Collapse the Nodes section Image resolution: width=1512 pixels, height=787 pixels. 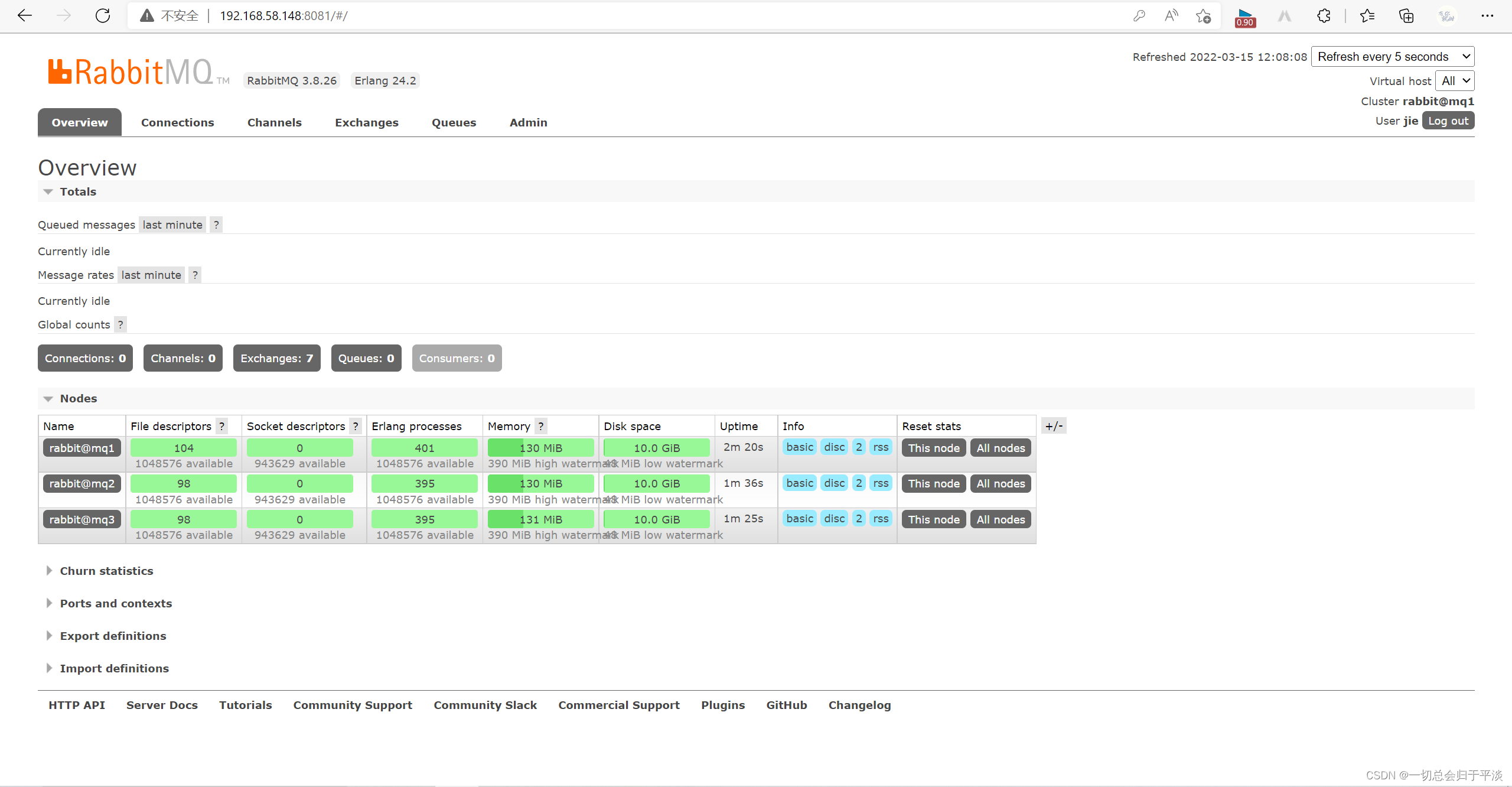78,399
